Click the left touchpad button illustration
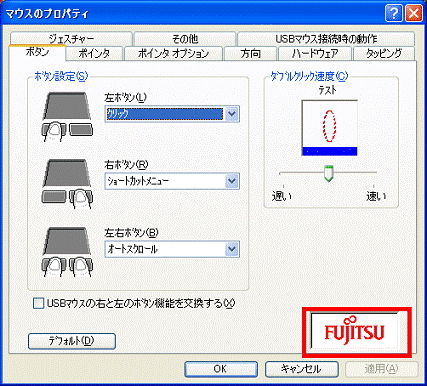Screen dimensions: 427x386 (x=67, y=117)
